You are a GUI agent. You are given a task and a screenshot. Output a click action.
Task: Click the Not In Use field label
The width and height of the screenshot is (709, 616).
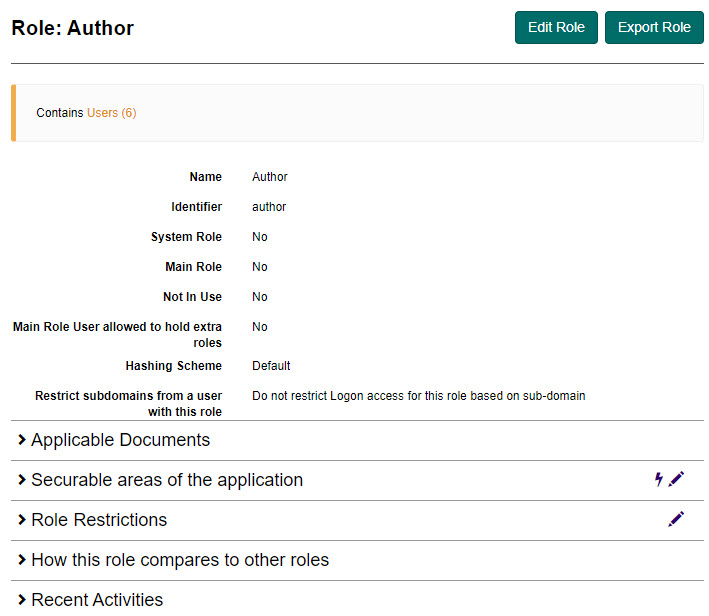193,297
